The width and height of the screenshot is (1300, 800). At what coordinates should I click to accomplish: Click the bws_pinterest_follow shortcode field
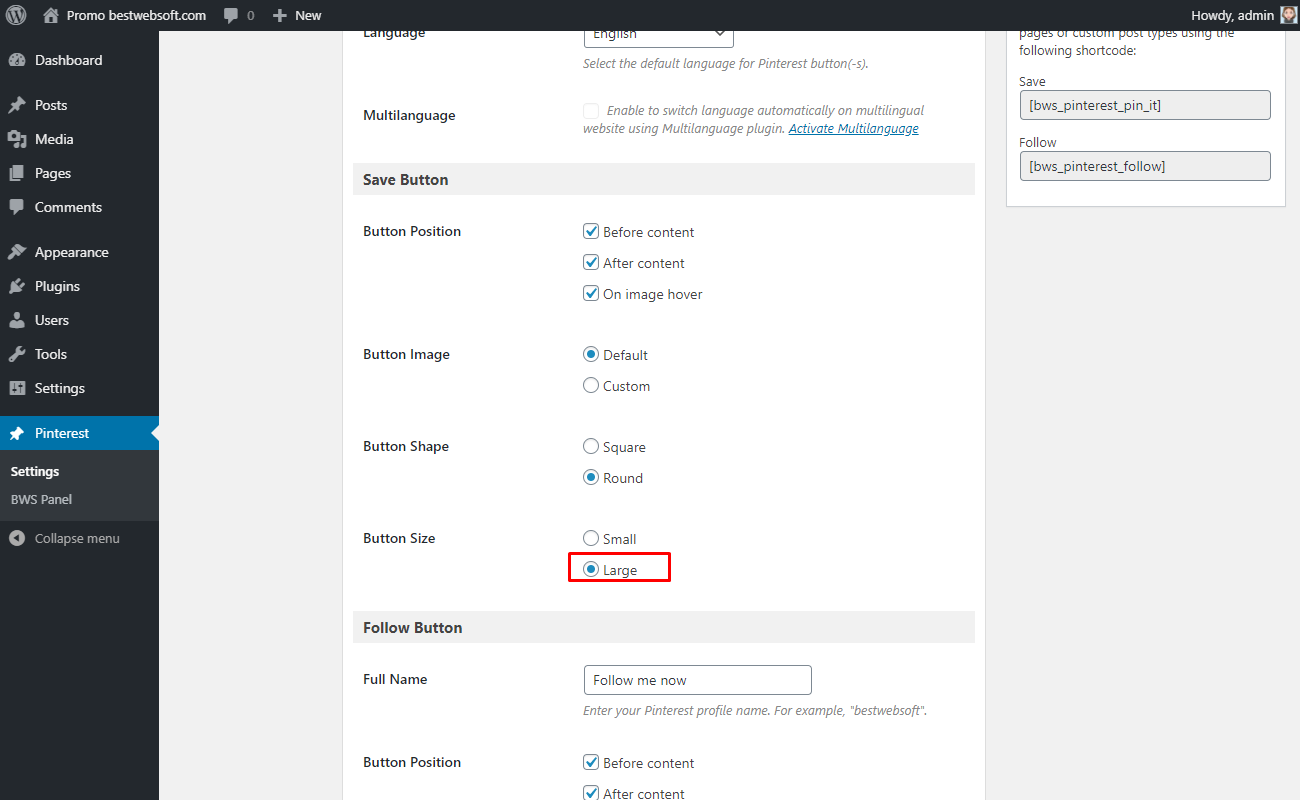[1145, 166]
